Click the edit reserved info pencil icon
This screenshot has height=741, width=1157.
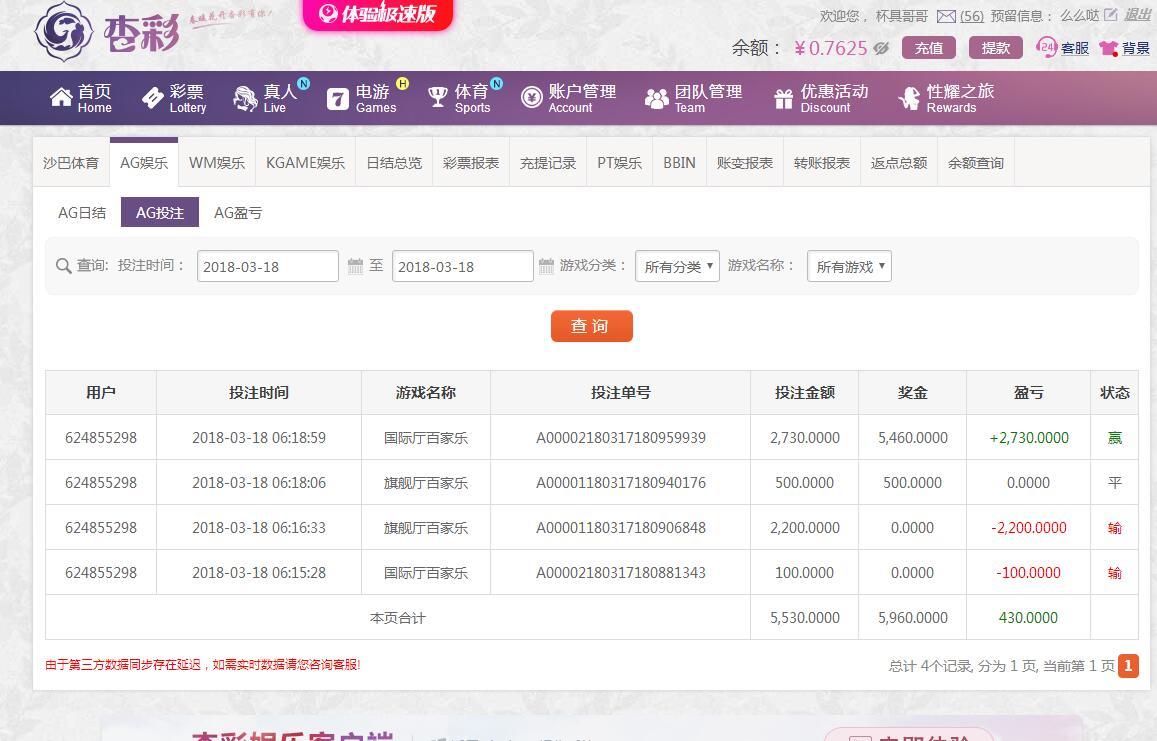[1111, 15]
